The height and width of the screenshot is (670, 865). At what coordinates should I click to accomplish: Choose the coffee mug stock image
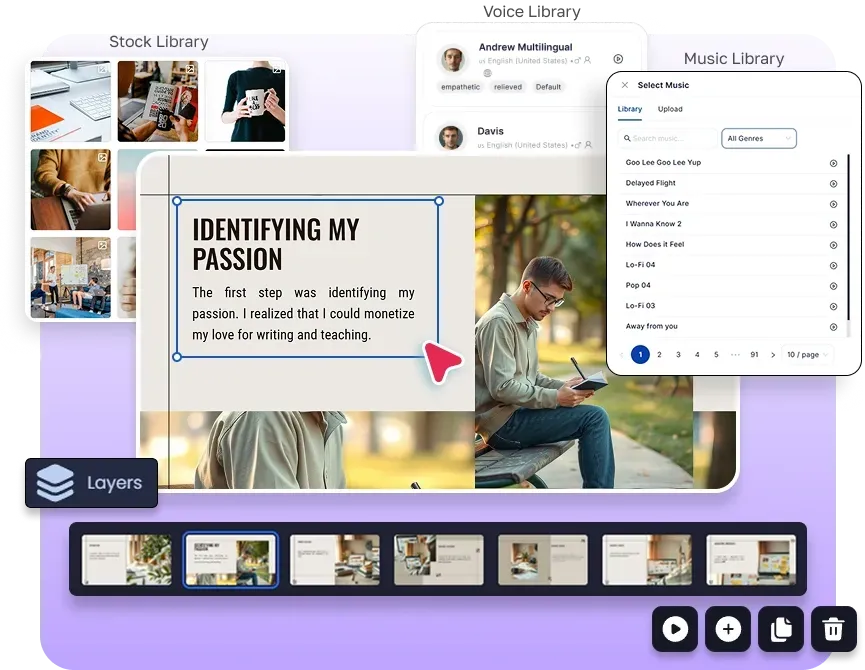tap(246, 102)
